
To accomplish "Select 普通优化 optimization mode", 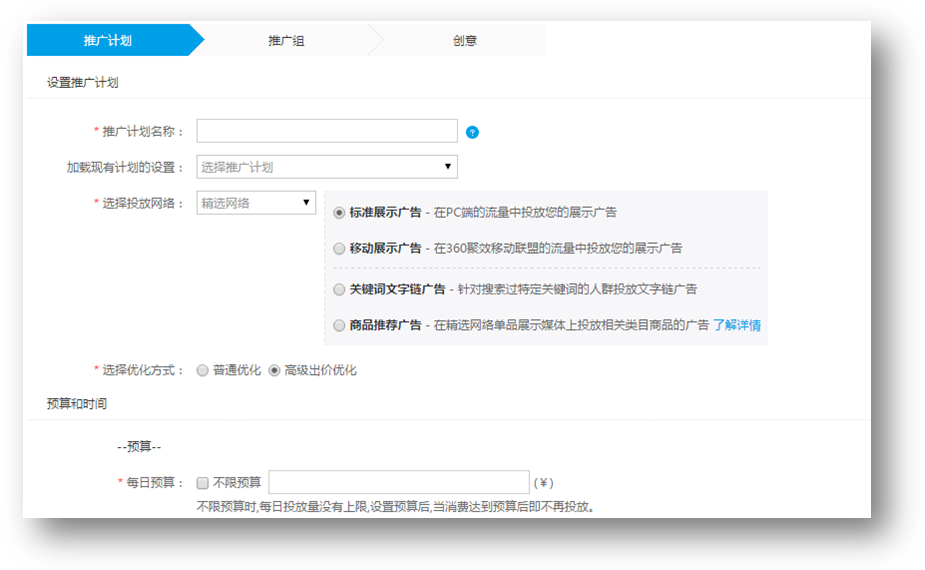I will tap(202, 371).
